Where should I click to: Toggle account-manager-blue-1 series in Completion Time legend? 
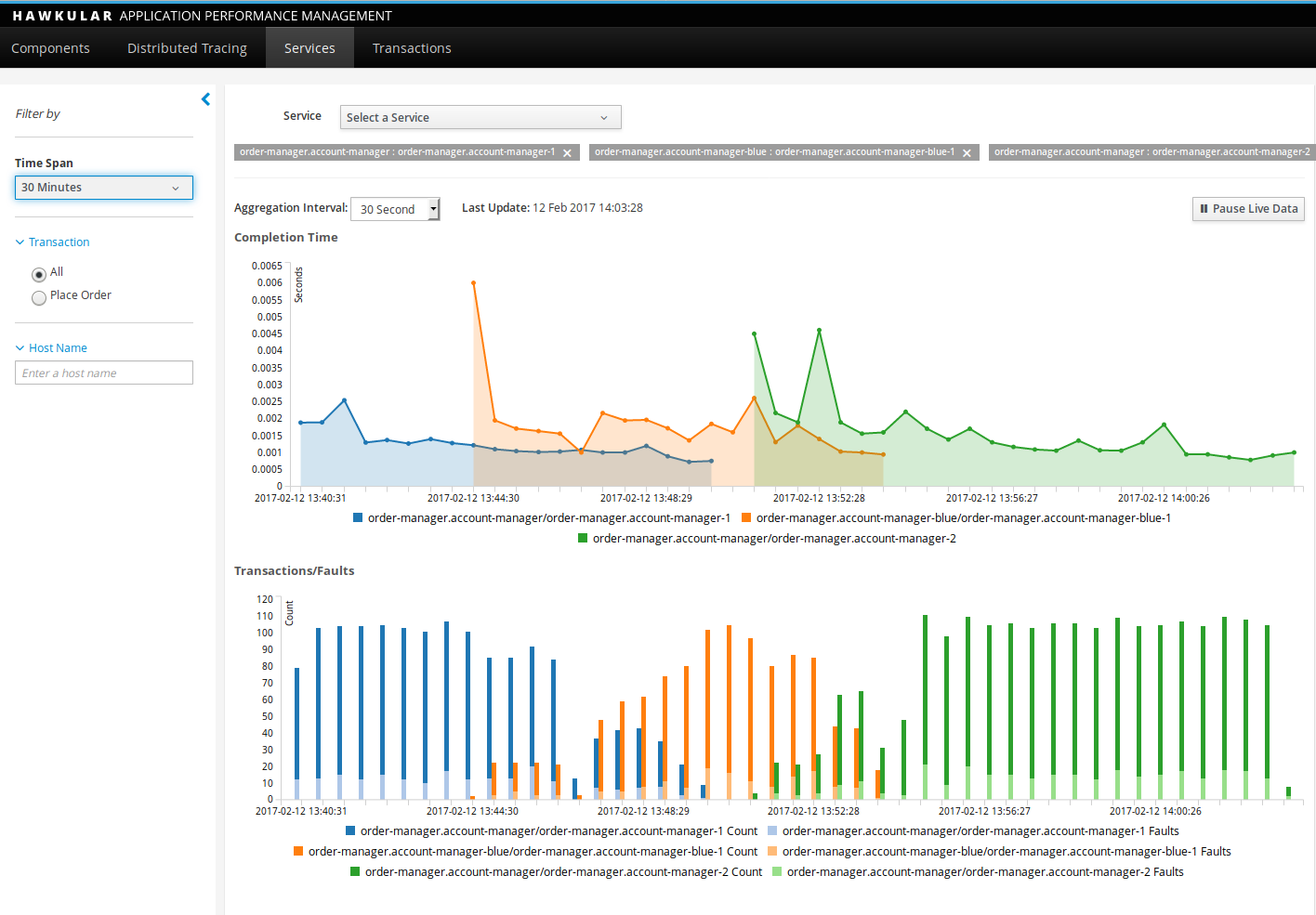(956, 518)
